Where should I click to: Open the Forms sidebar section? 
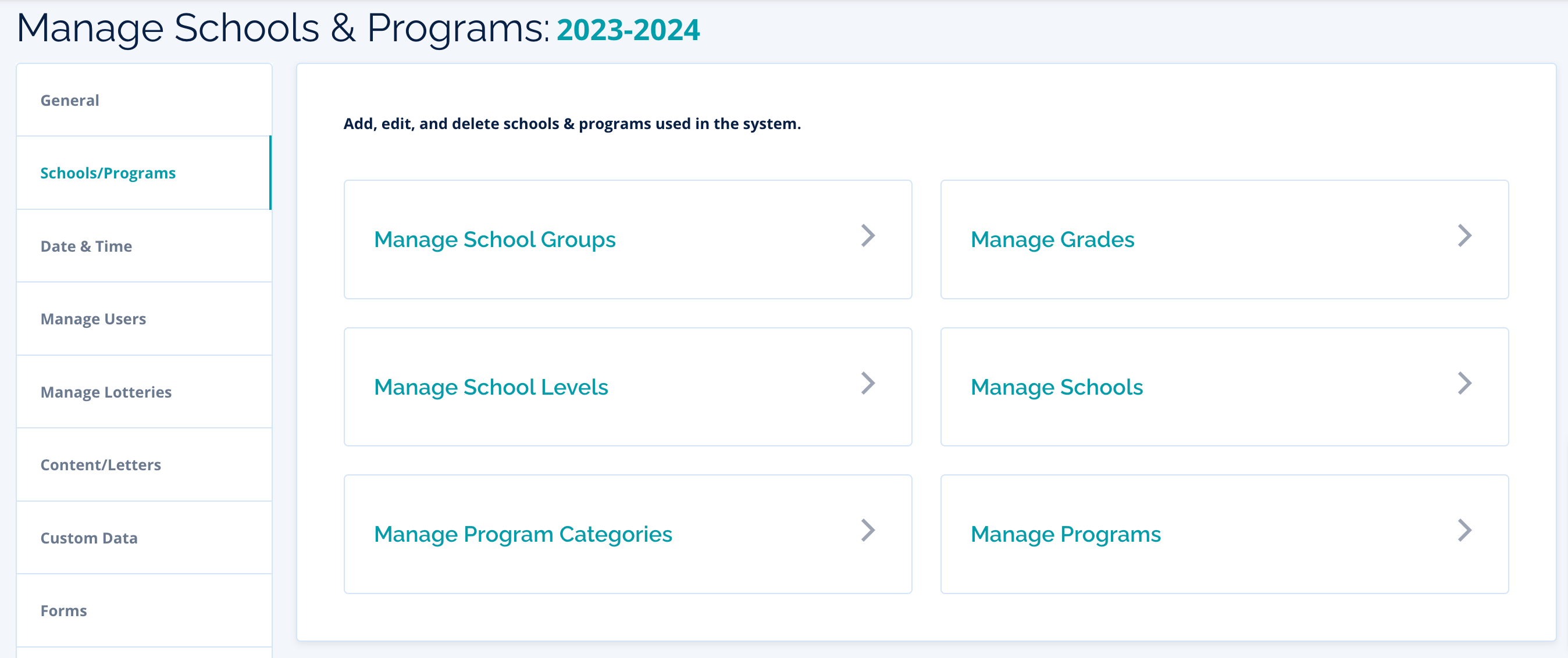click(x=64, y=610)
